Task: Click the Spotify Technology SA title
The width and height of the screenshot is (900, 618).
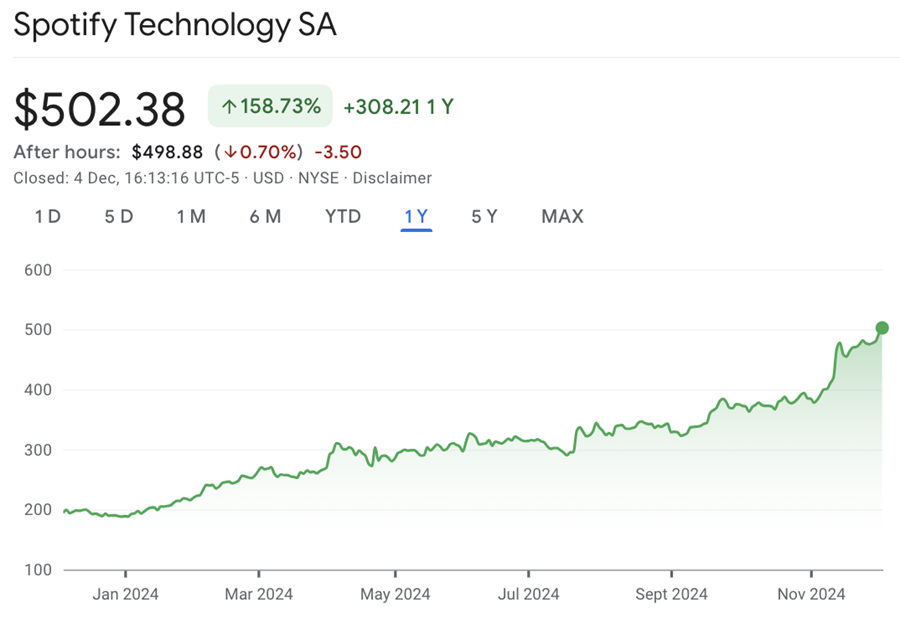Action: pos(175,25)
